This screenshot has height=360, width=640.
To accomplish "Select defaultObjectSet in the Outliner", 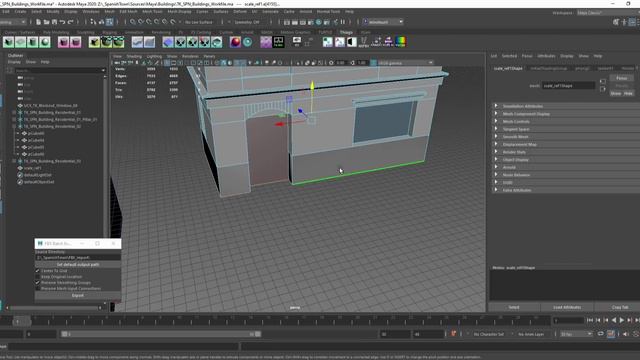I will (x=38, y=182).
